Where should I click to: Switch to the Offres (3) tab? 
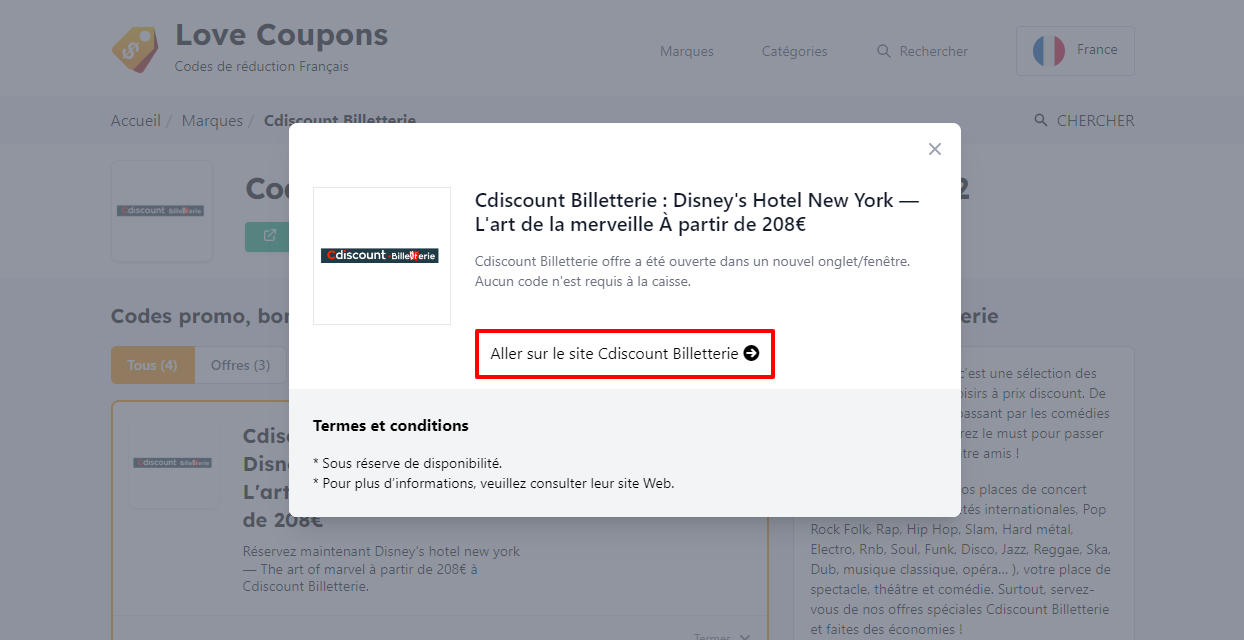240,365
